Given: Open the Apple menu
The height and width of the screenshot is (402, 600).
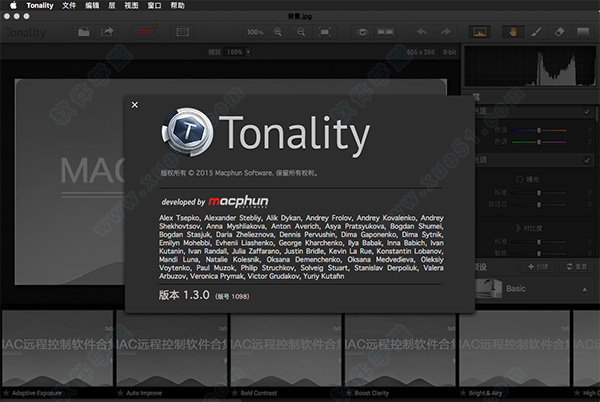Looking at the screenshot, I should tap(13, 5).
